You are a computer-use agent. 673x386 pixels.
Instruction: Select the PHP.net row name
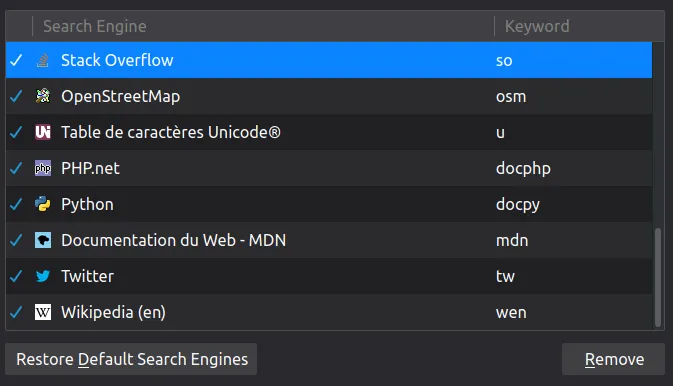[x=90, y=168]
